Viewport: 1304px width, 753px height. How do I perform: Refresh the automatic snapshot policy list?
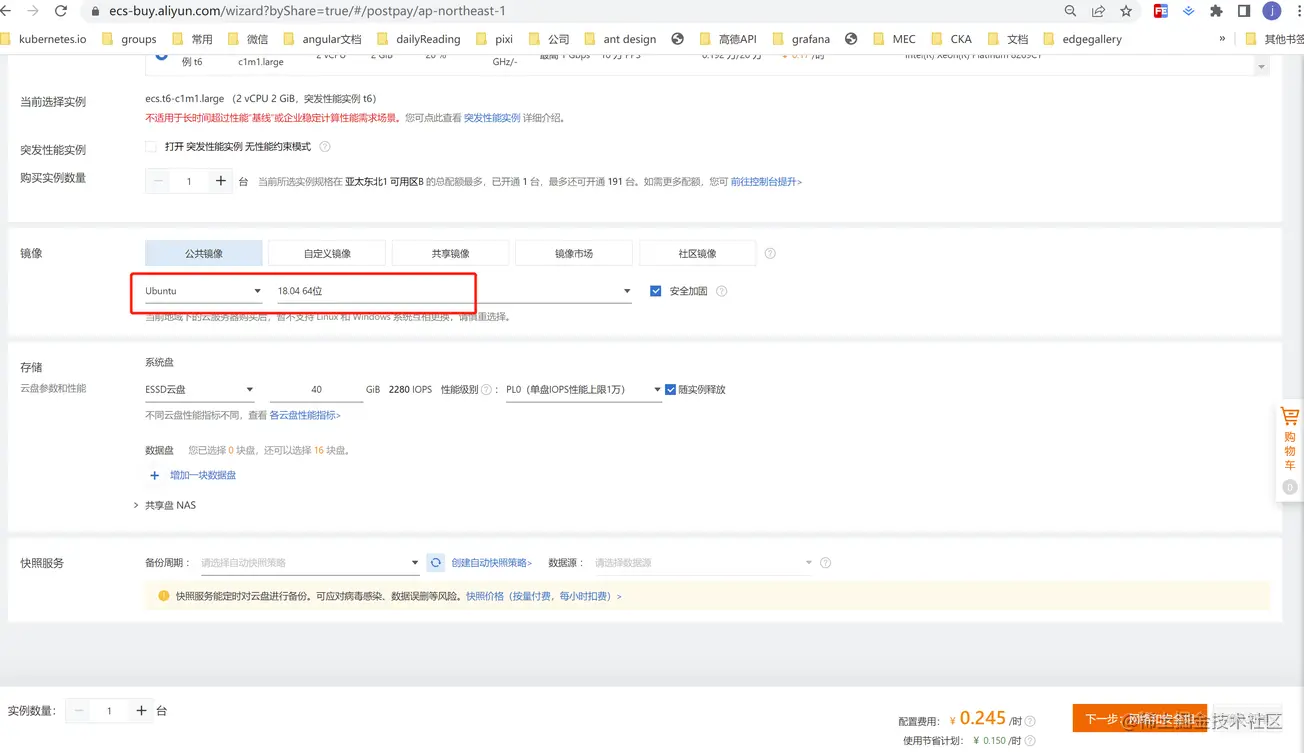pyautogui.click(x=436, y=563)
